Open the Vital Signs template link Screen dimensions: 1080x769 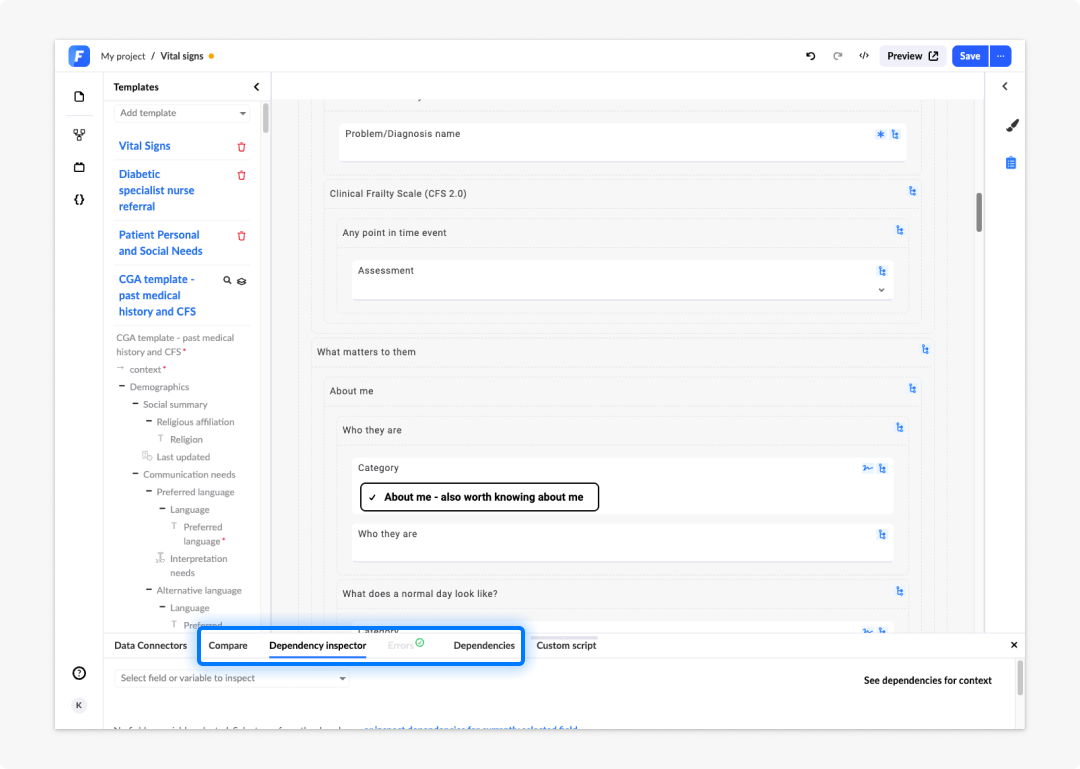coord(145,146)
